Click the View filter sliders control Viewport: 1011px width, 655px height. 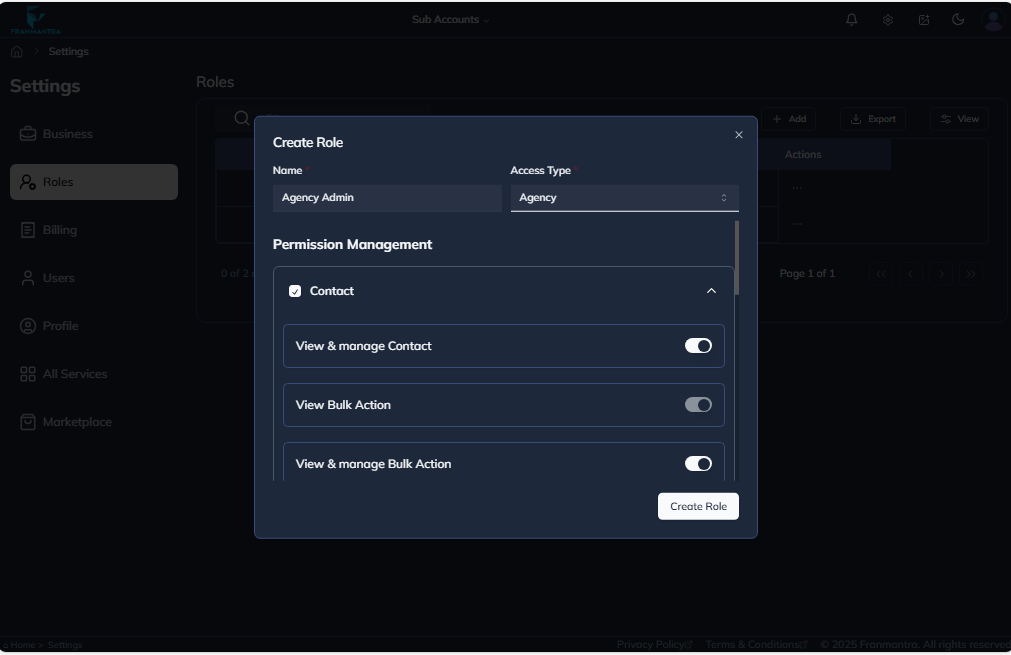957,118
